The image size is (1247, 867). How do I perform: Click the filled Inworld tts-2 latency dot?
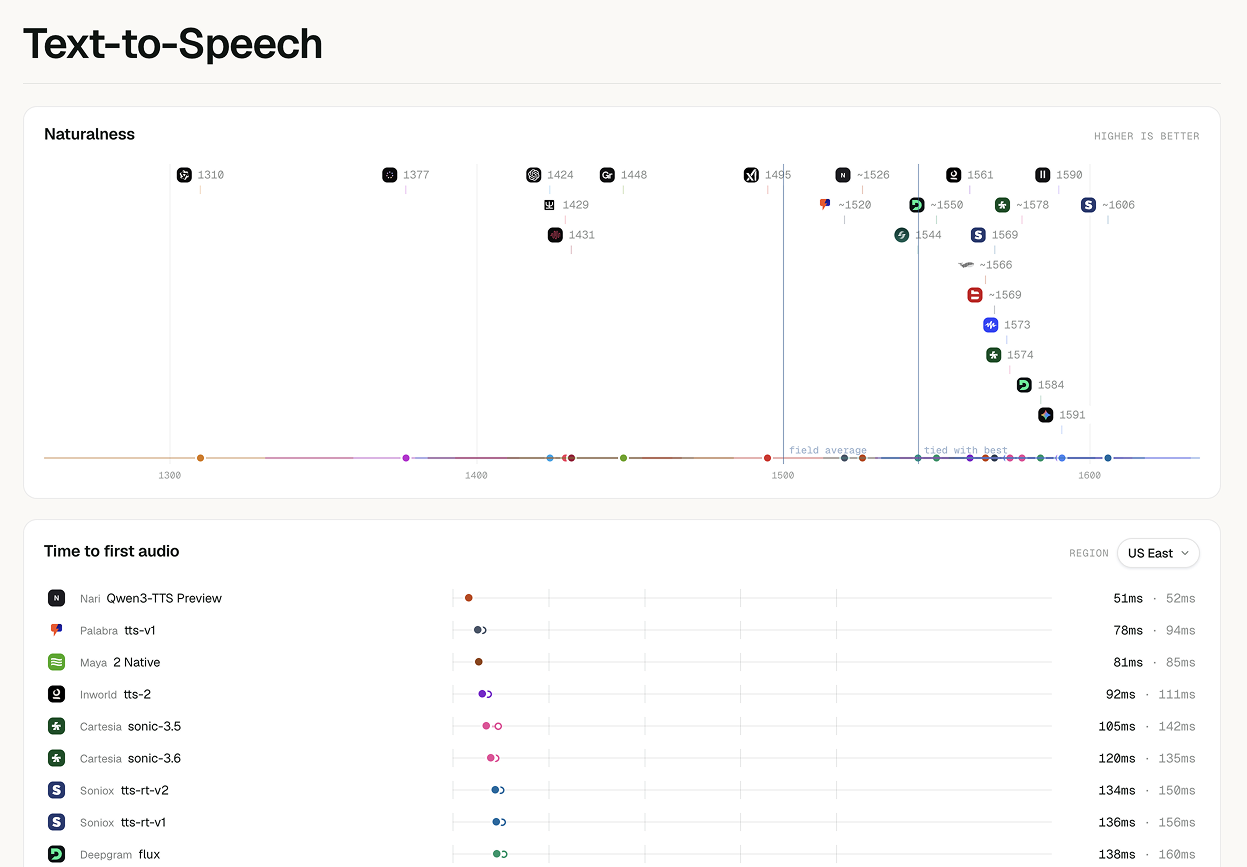482,694
